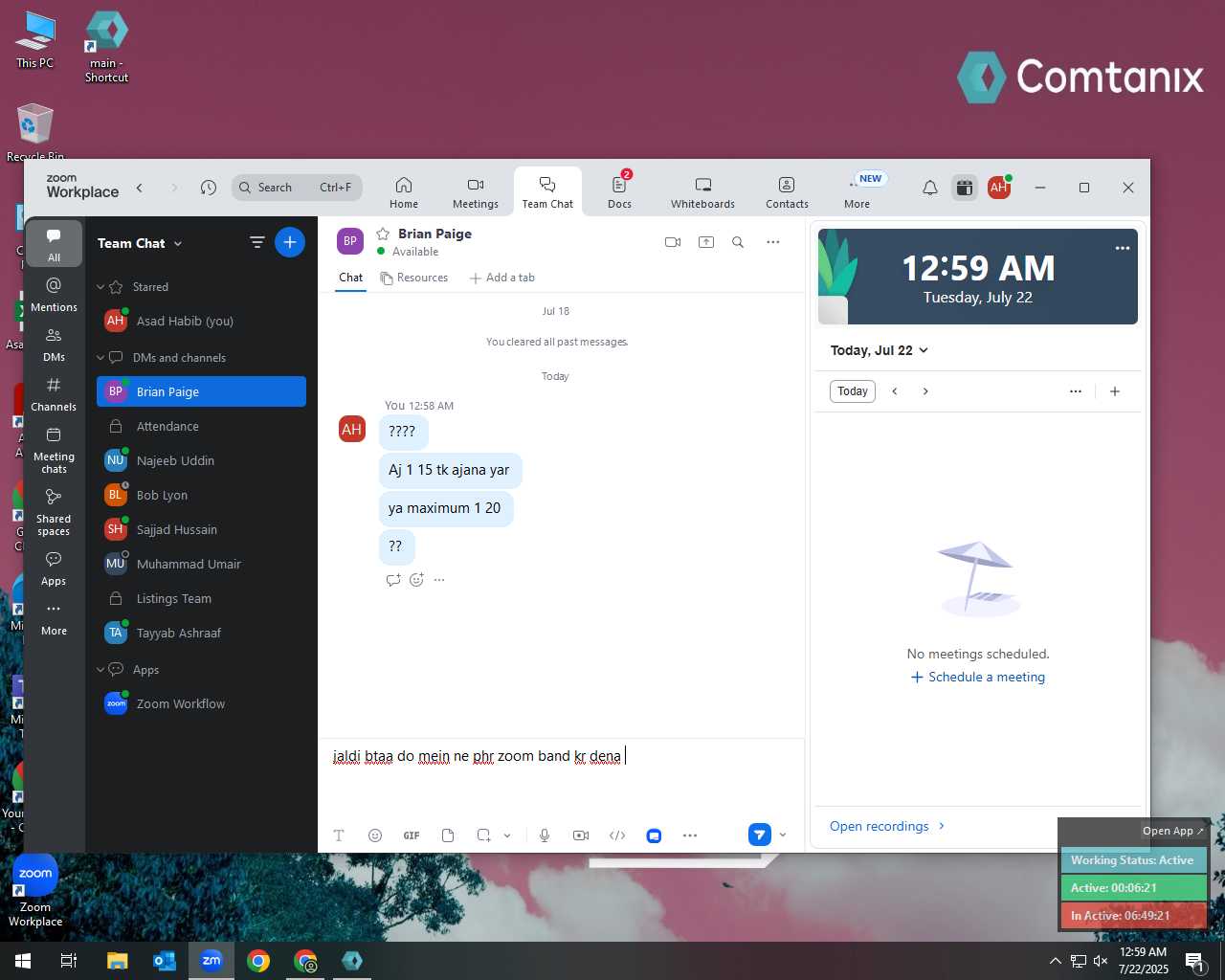Collapse the DMs and channels section
This screenshot has height=980, width=1225.
tap(100, 358)
